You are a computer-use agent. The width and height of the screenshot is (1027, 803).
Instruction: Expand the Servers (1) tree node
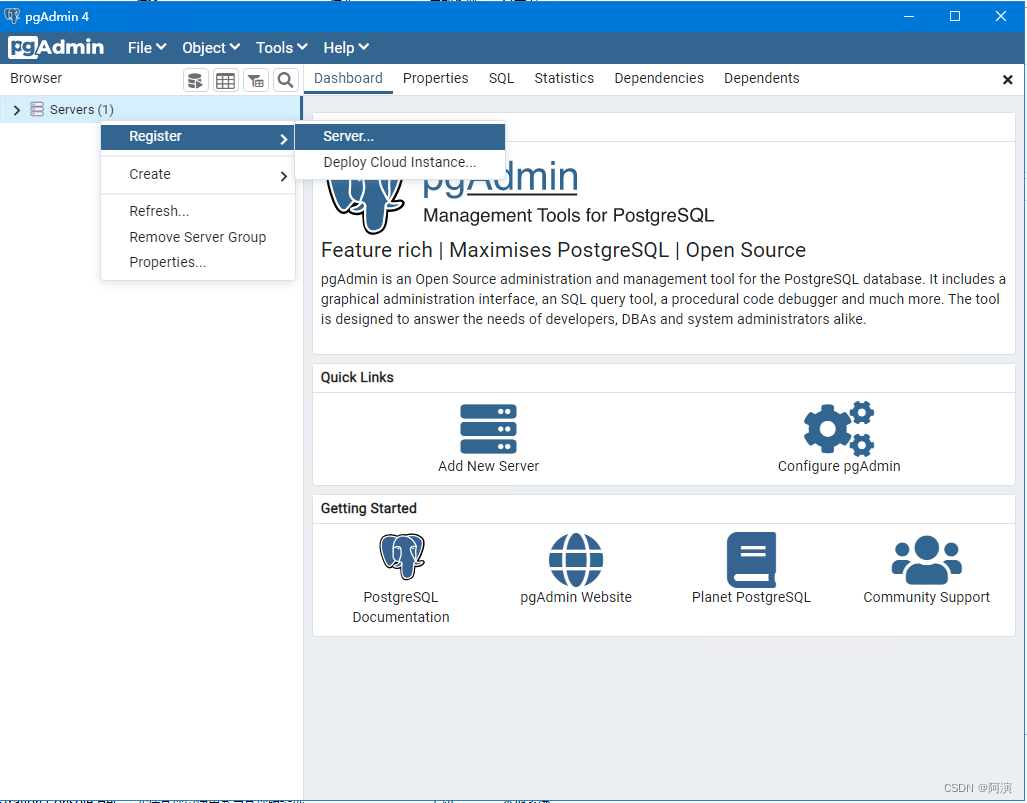pos(16,109)
